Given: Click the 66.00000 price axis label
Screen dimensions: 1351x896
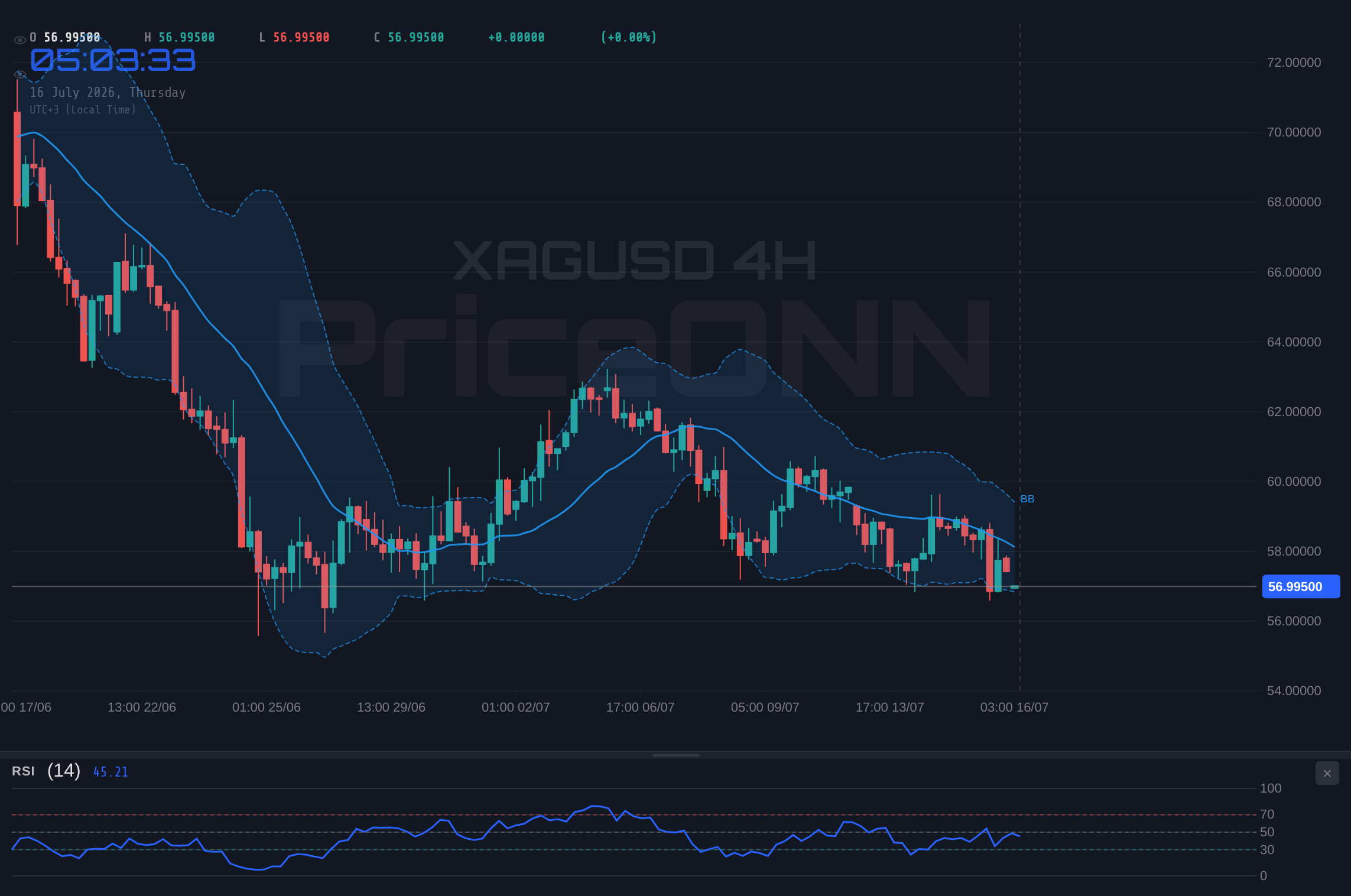Looking at the screenshot, I should coord(1294,272).
